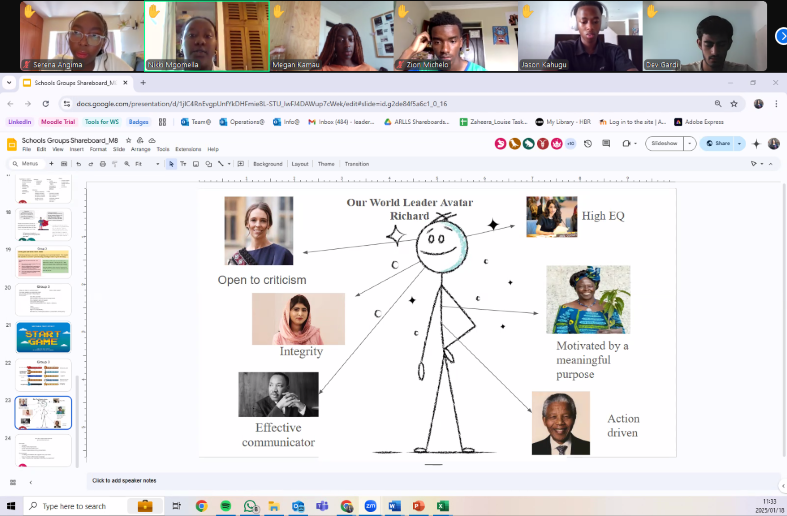Star the Schools Groups Shareboard document
Screen dimensions: 787x516
(129, 140)
